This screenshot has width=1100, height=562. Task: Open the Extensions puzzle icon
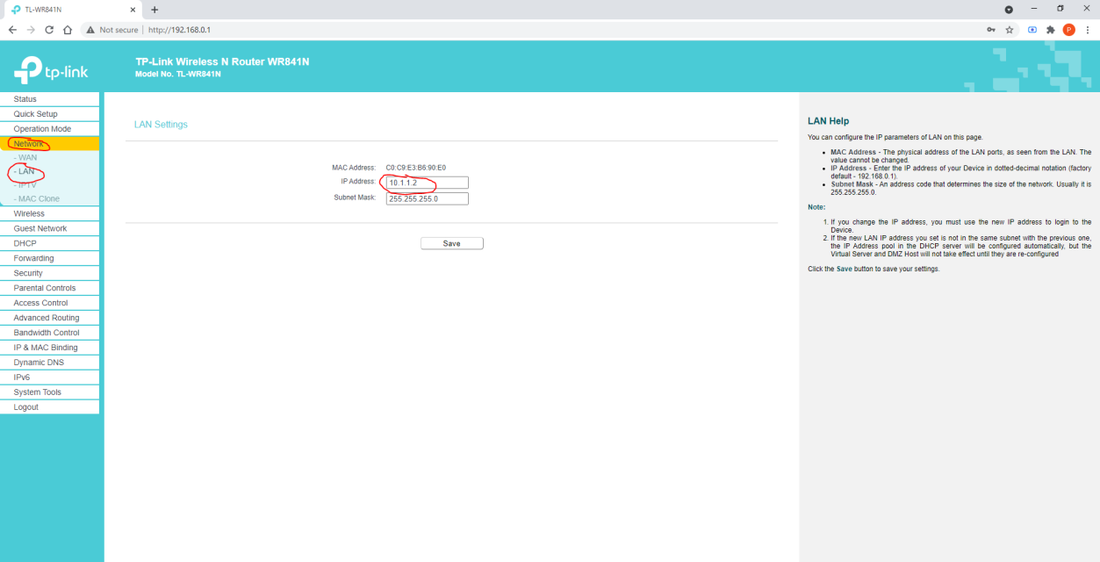pos(1050,30)
